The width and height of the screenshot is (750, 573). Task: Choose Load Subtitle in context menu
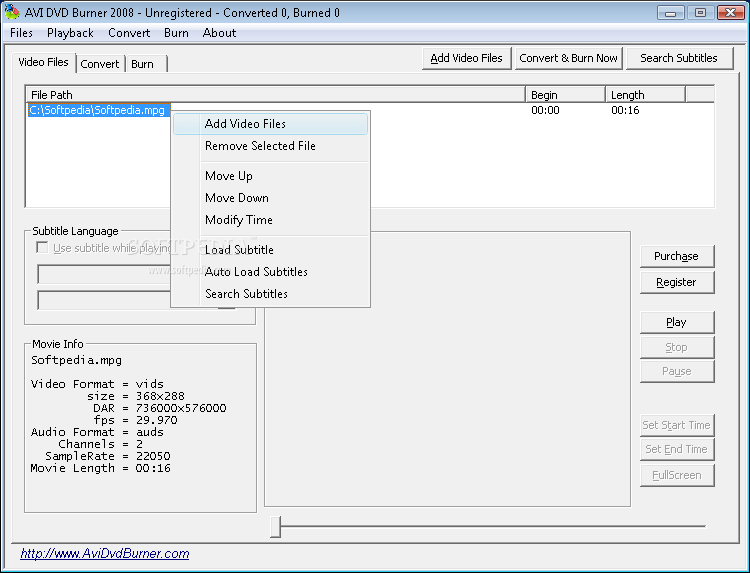tap(271, 250)
